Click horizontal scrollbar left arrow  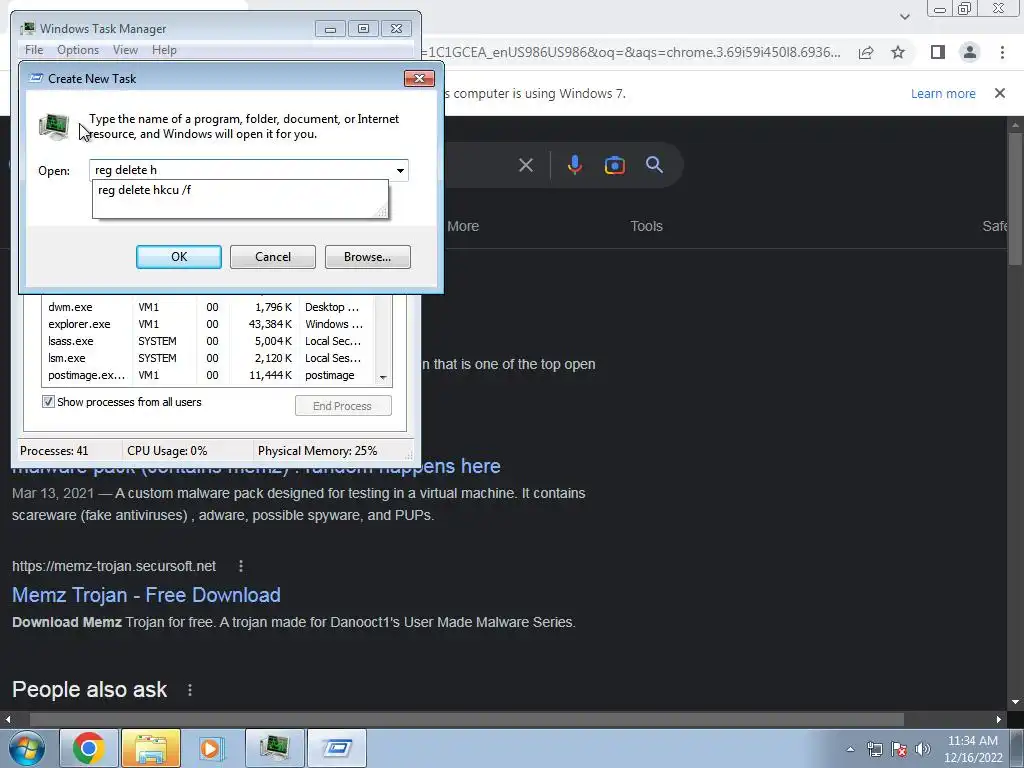coord(8,720)
